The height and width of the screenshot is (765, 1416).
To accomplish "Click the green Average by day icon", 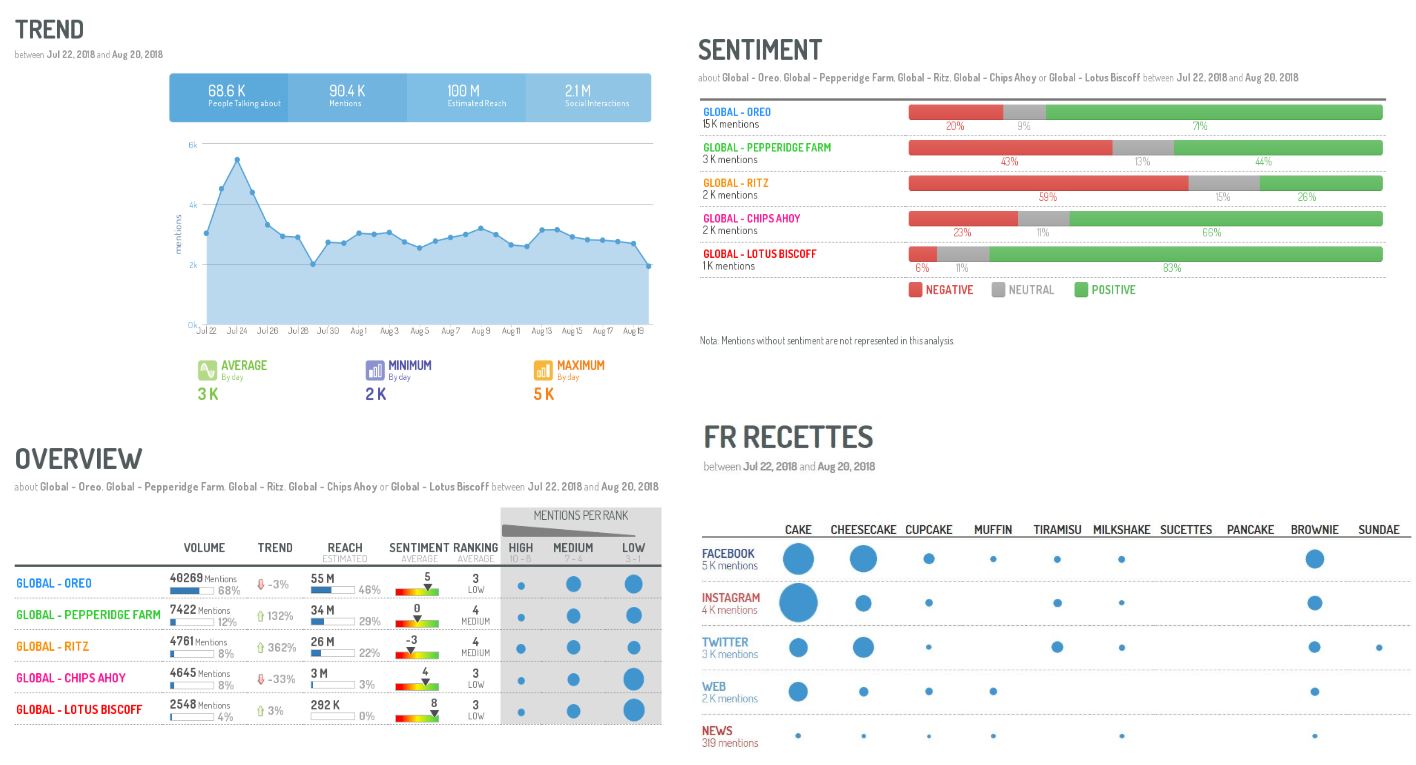I will coord(207,370).
